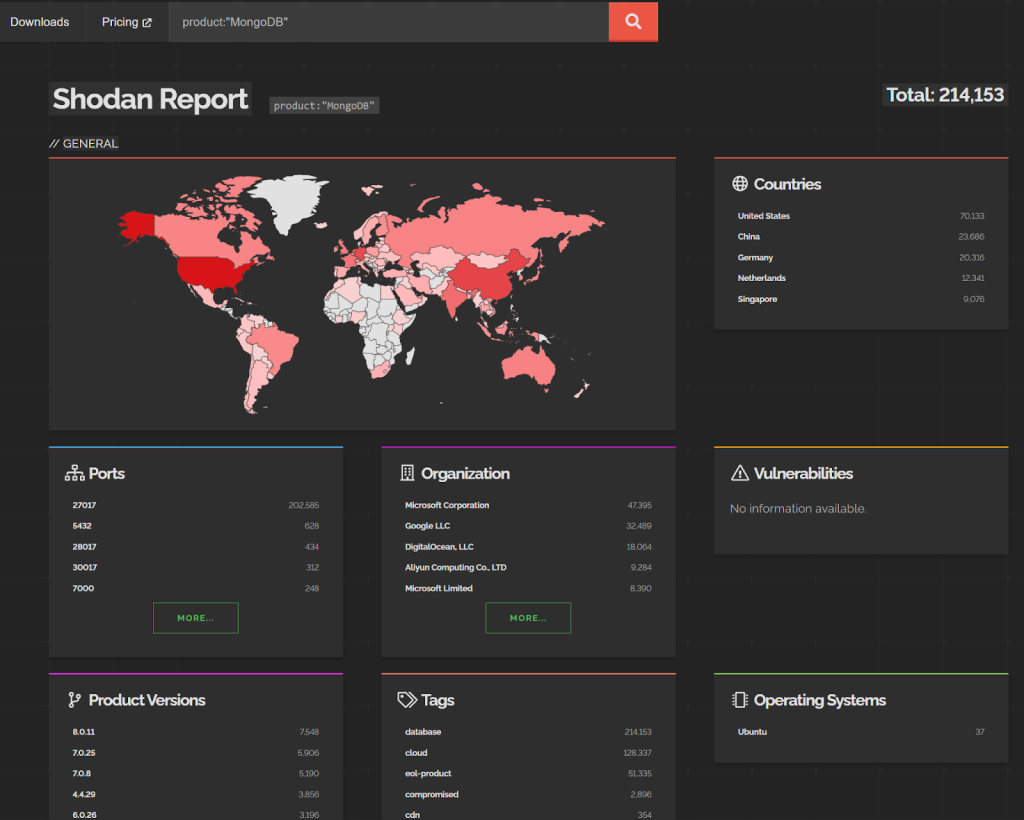Click the globe icon beside Countries
The width and height of the screenshot is (1024, 820).
pos(739,184)
